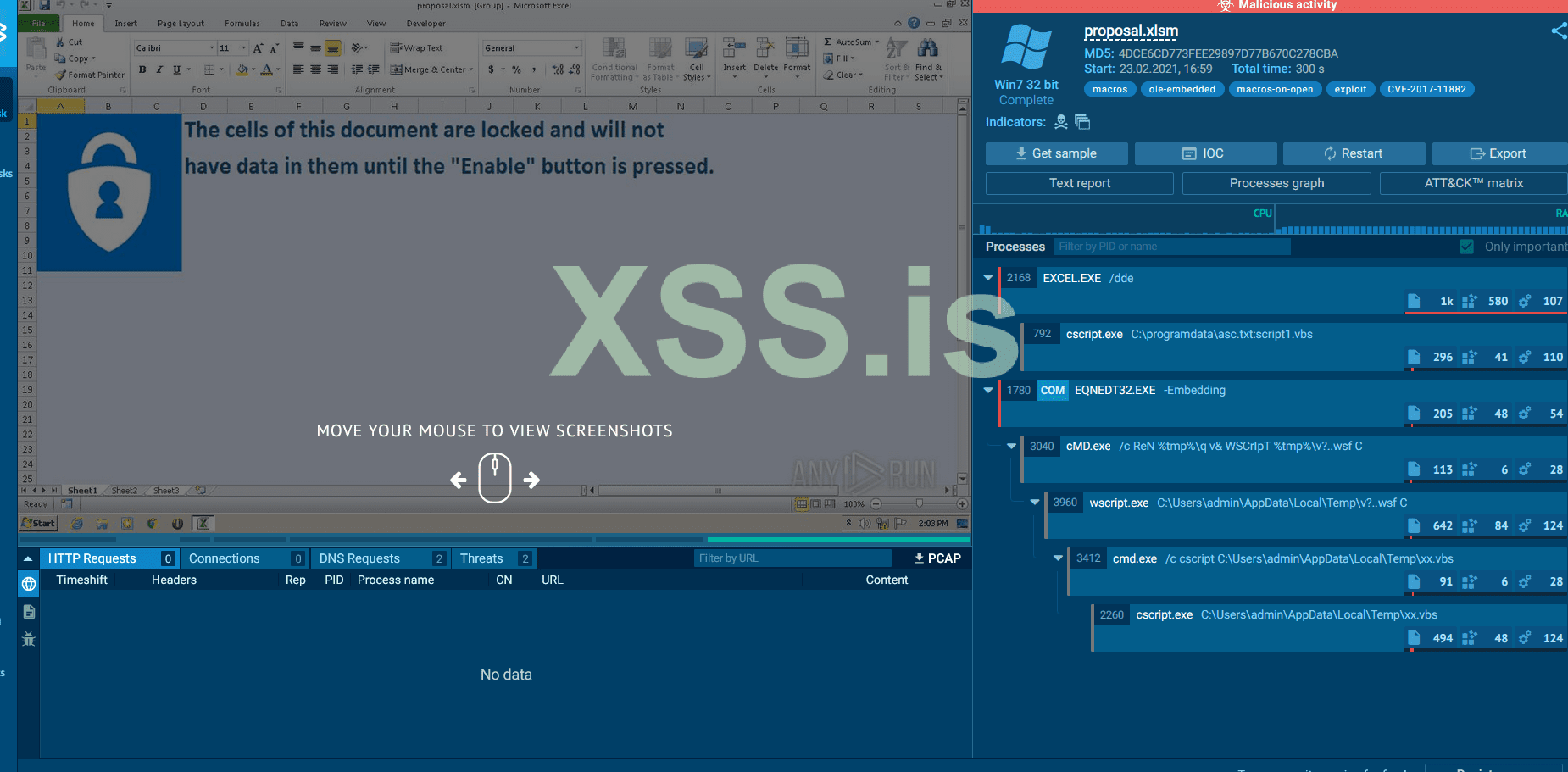This screenshot has height=772, width=1568.
Task: Download the PCAP file
Action: click(937, 558)
